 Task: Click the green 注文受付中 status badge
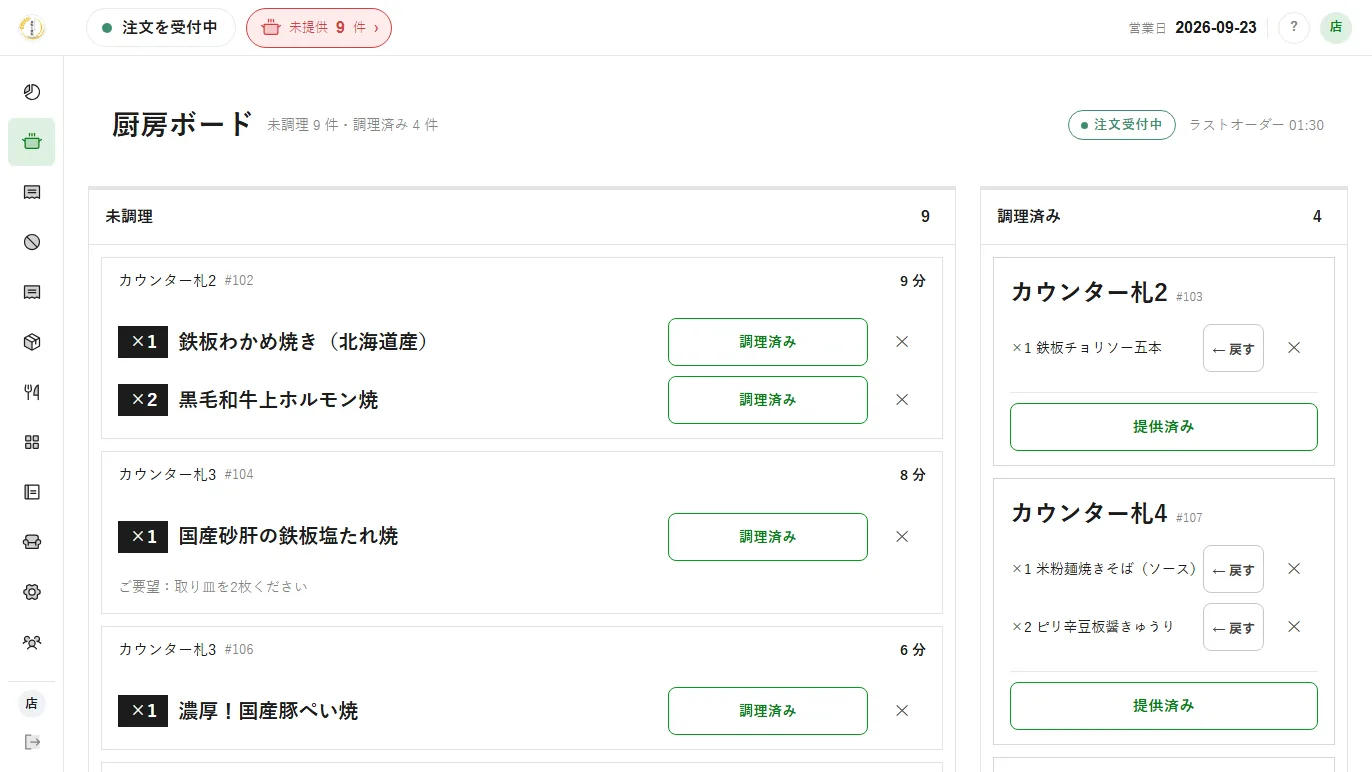tap(1122, 125)
